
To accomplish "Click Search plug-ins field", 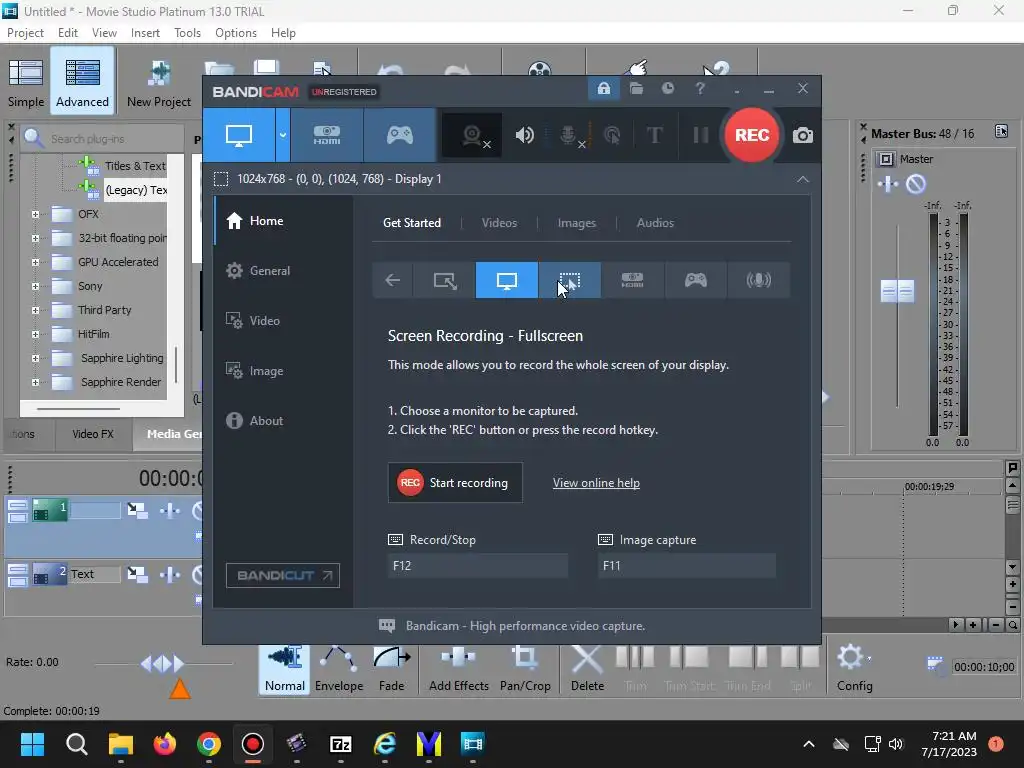I will [101, 138].
